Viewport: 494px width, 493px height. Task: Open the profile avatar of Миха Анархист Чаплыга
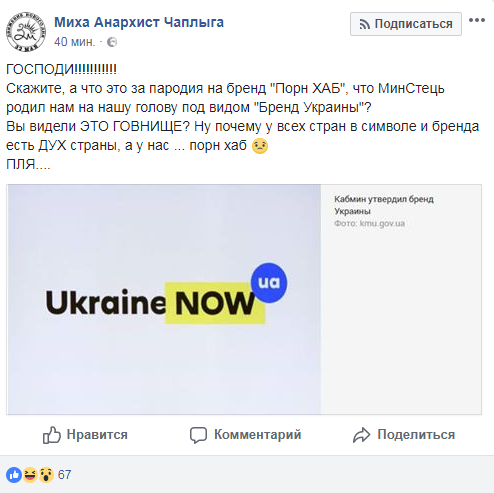click(26, 32)
